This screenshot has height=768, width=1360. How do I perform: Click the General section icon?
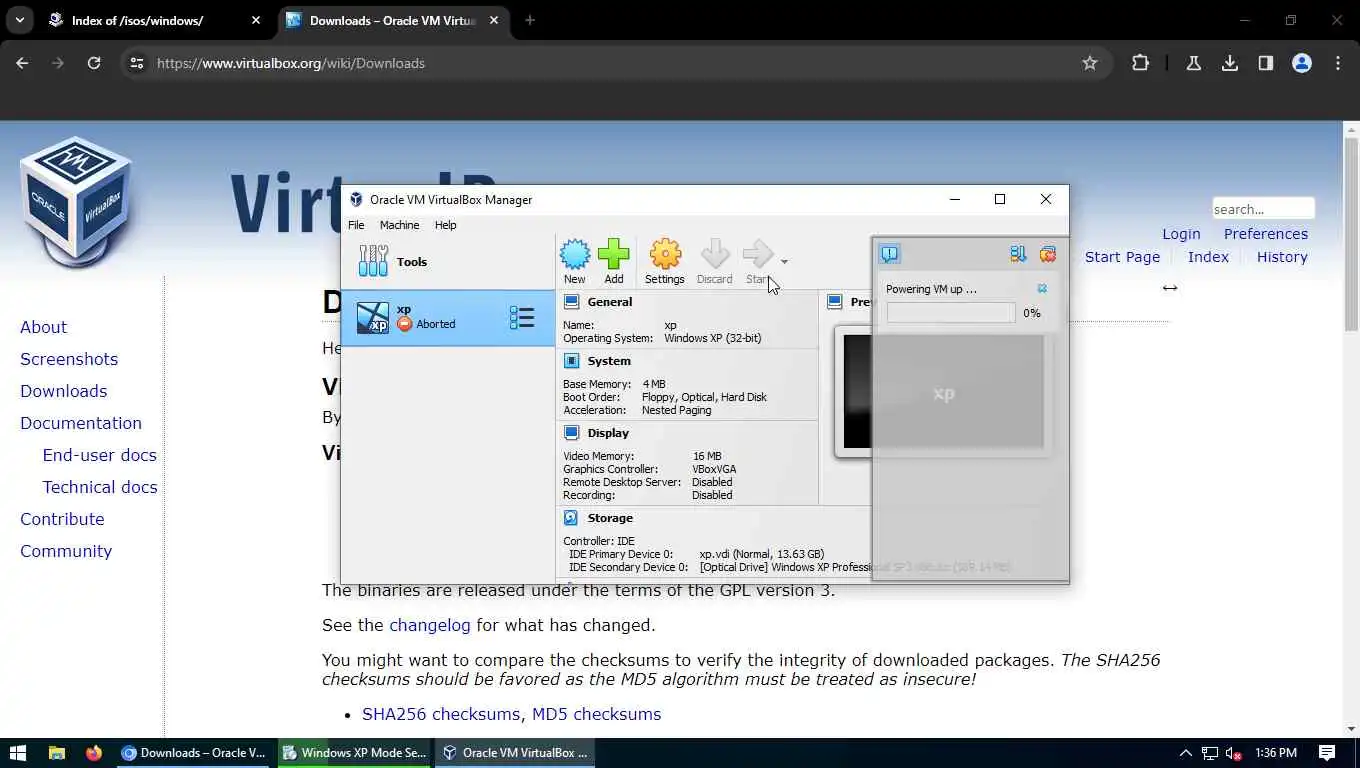[571, 302]
